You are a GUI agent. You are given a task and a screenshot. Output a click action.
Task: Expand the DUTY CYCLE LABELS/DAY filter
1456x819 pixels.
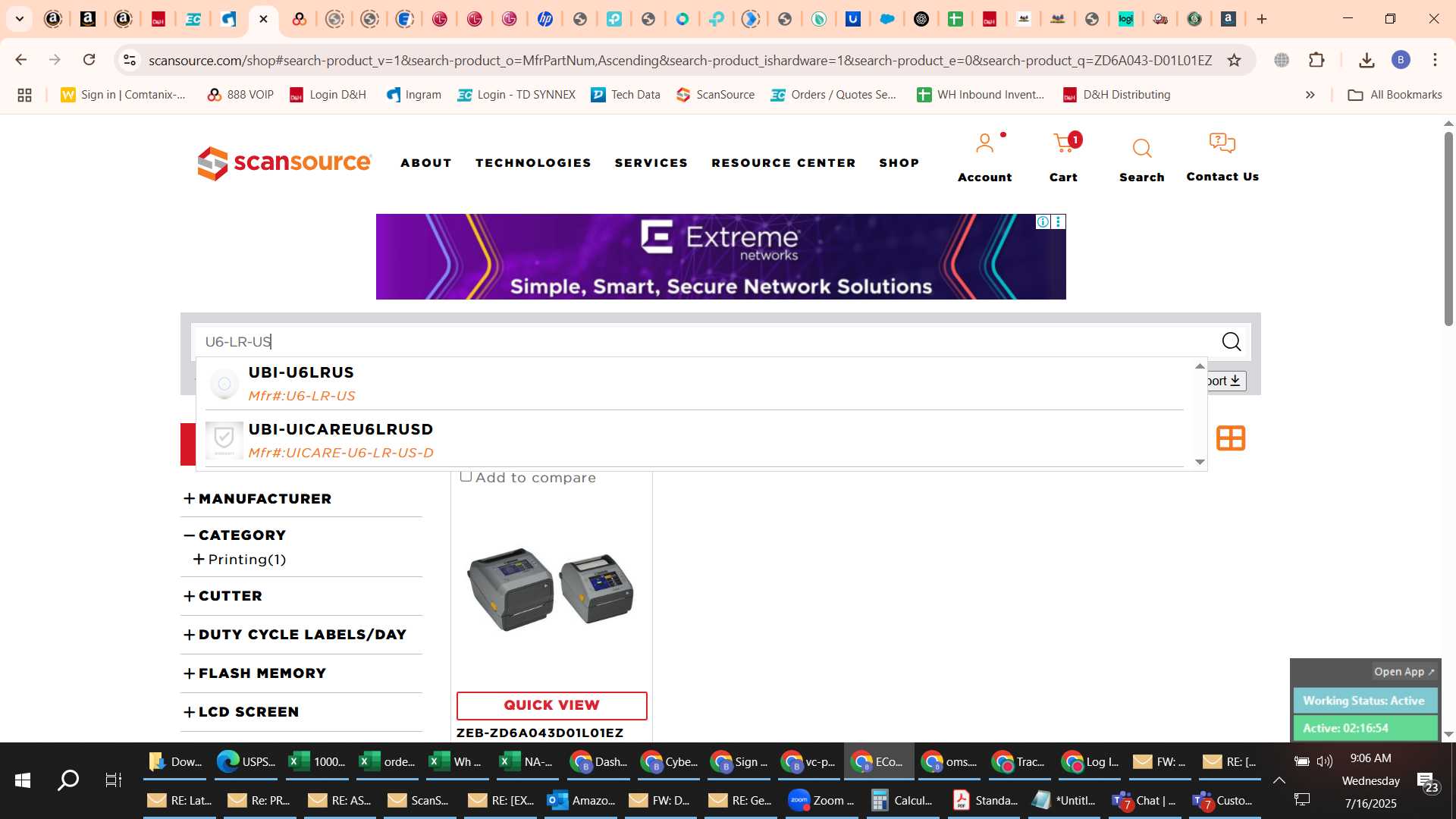coord(295,635)
